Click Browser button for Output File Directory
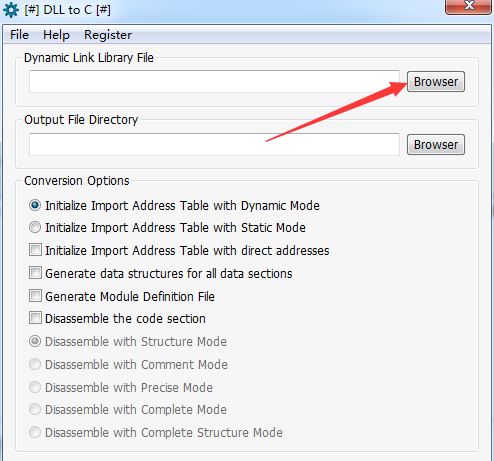 (x=436, y=144)
